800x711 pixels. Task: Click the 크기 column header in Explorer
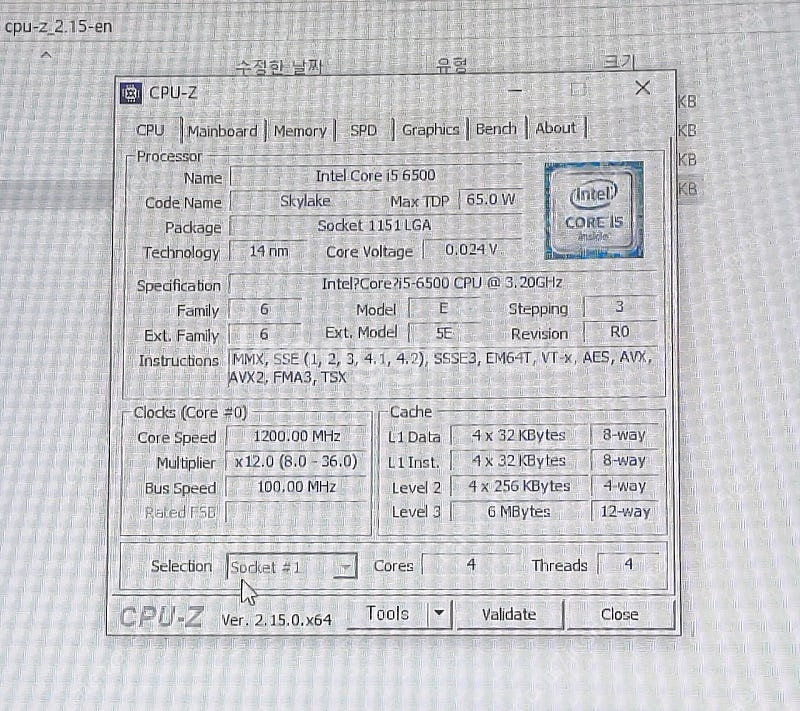pyautogui.click(x=618, y=62)
